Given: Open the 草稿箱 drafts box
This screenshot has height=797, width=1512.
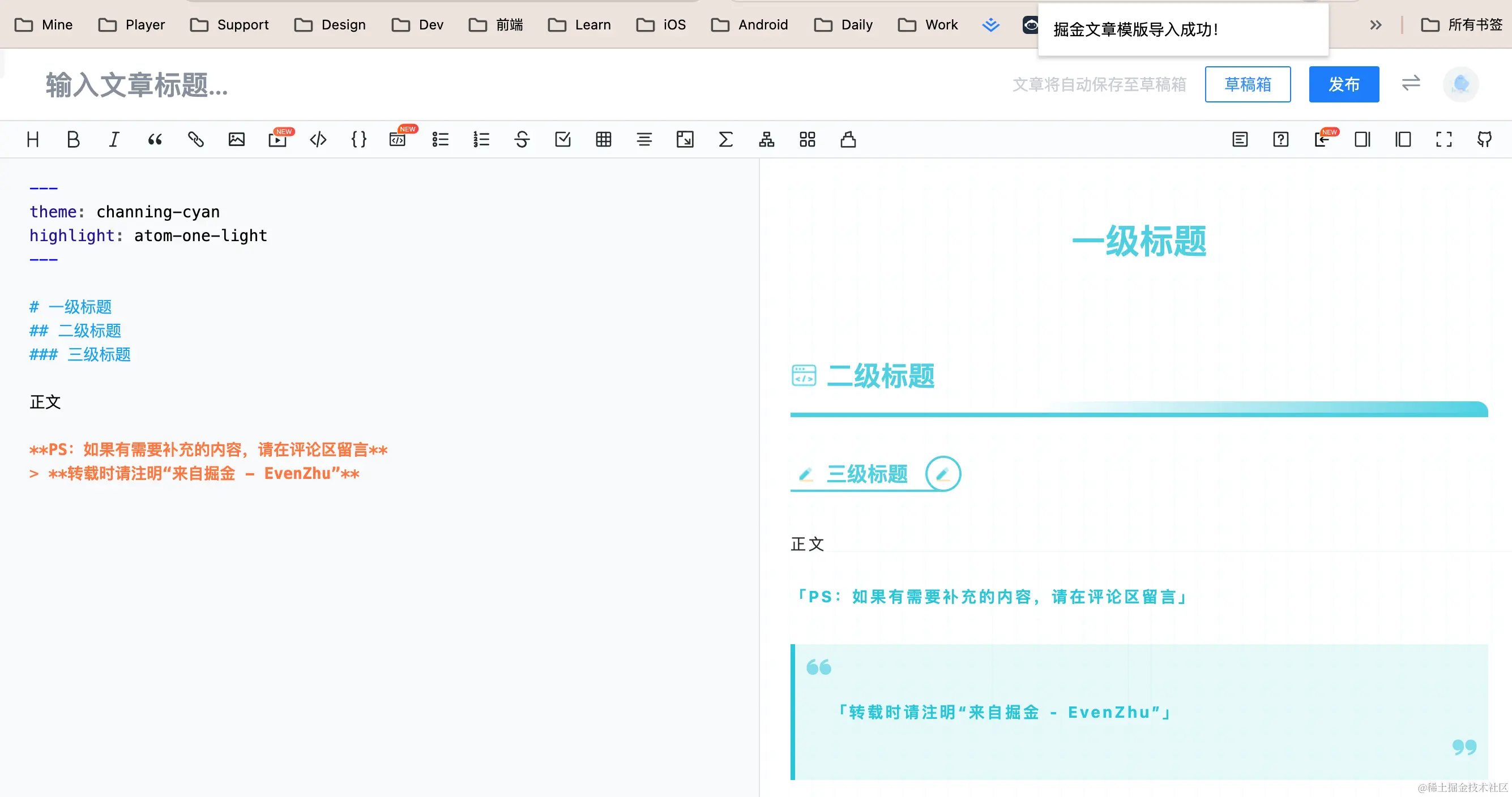Looking at the screenshot, I should [1248, 84].
